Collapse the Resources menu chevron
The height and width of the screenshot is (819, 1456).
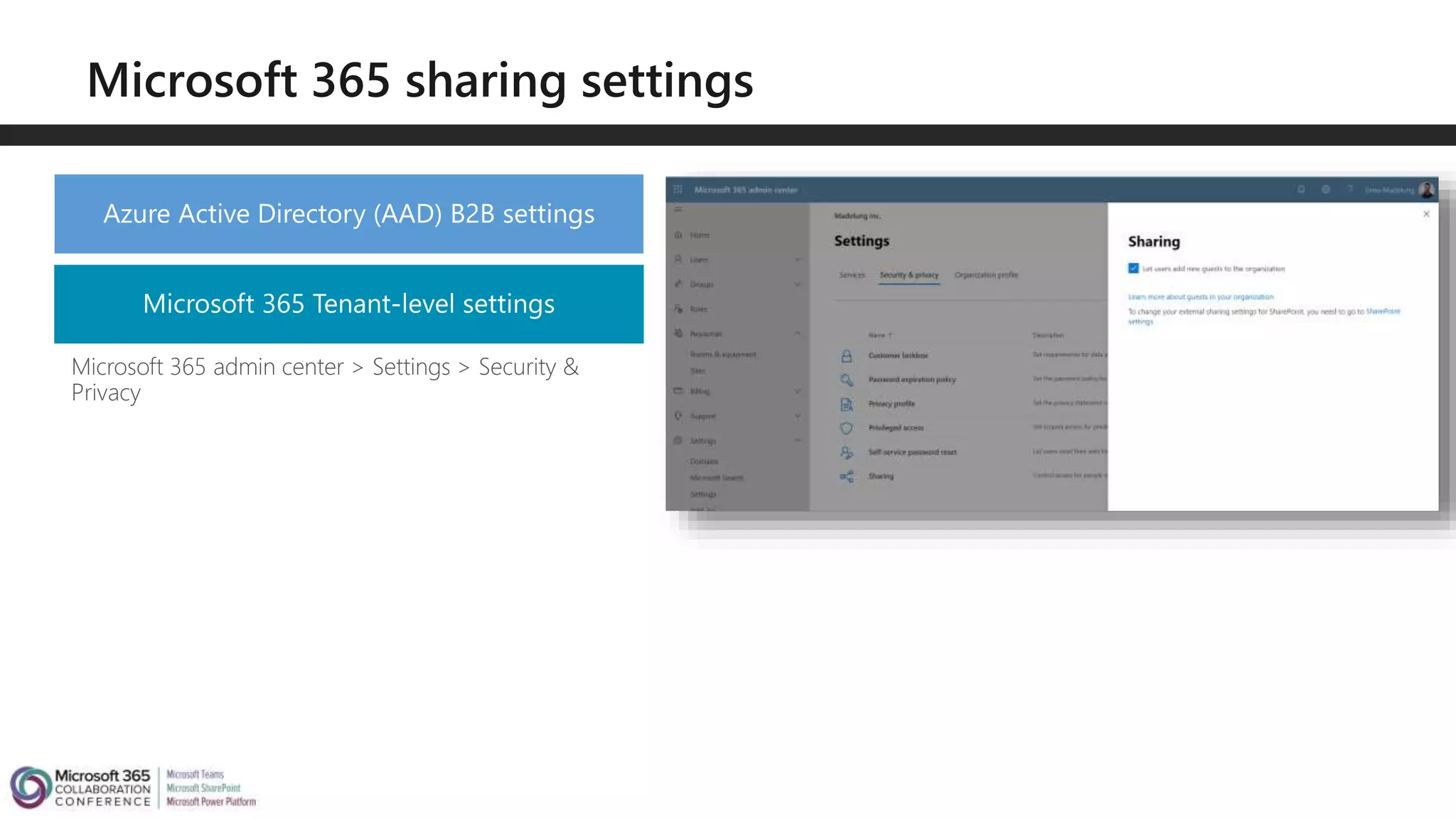click(x=798, y=333)
